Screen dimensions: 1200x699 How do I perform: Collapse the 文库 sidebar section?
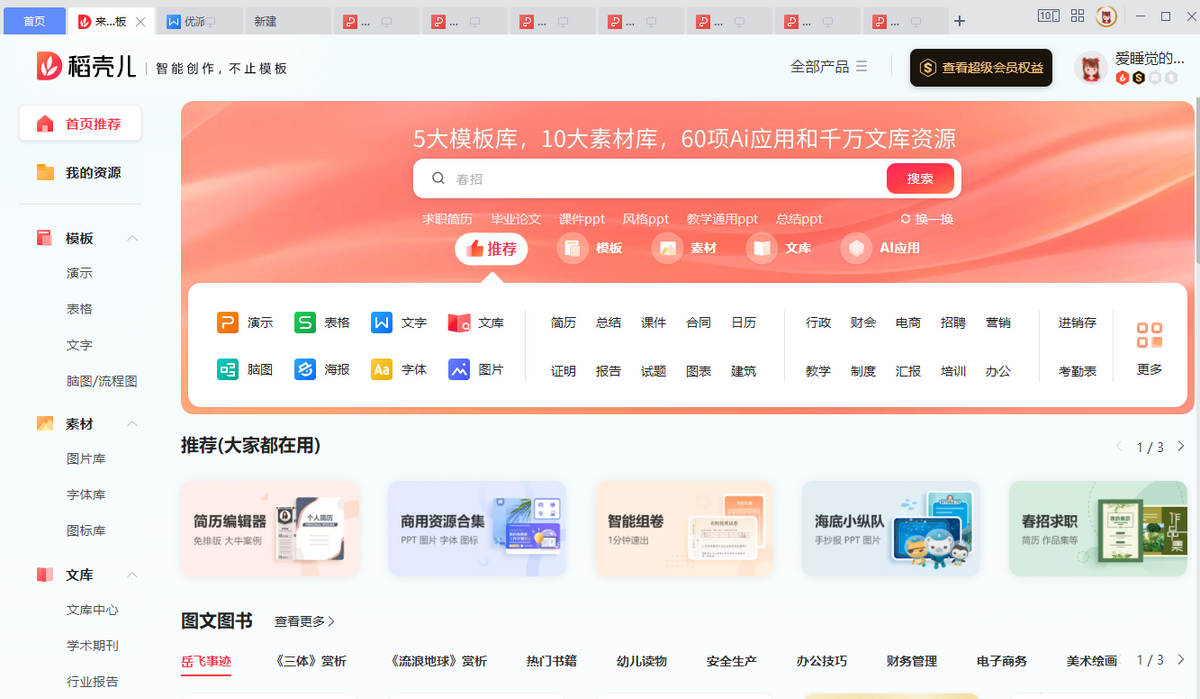[132, 575]
